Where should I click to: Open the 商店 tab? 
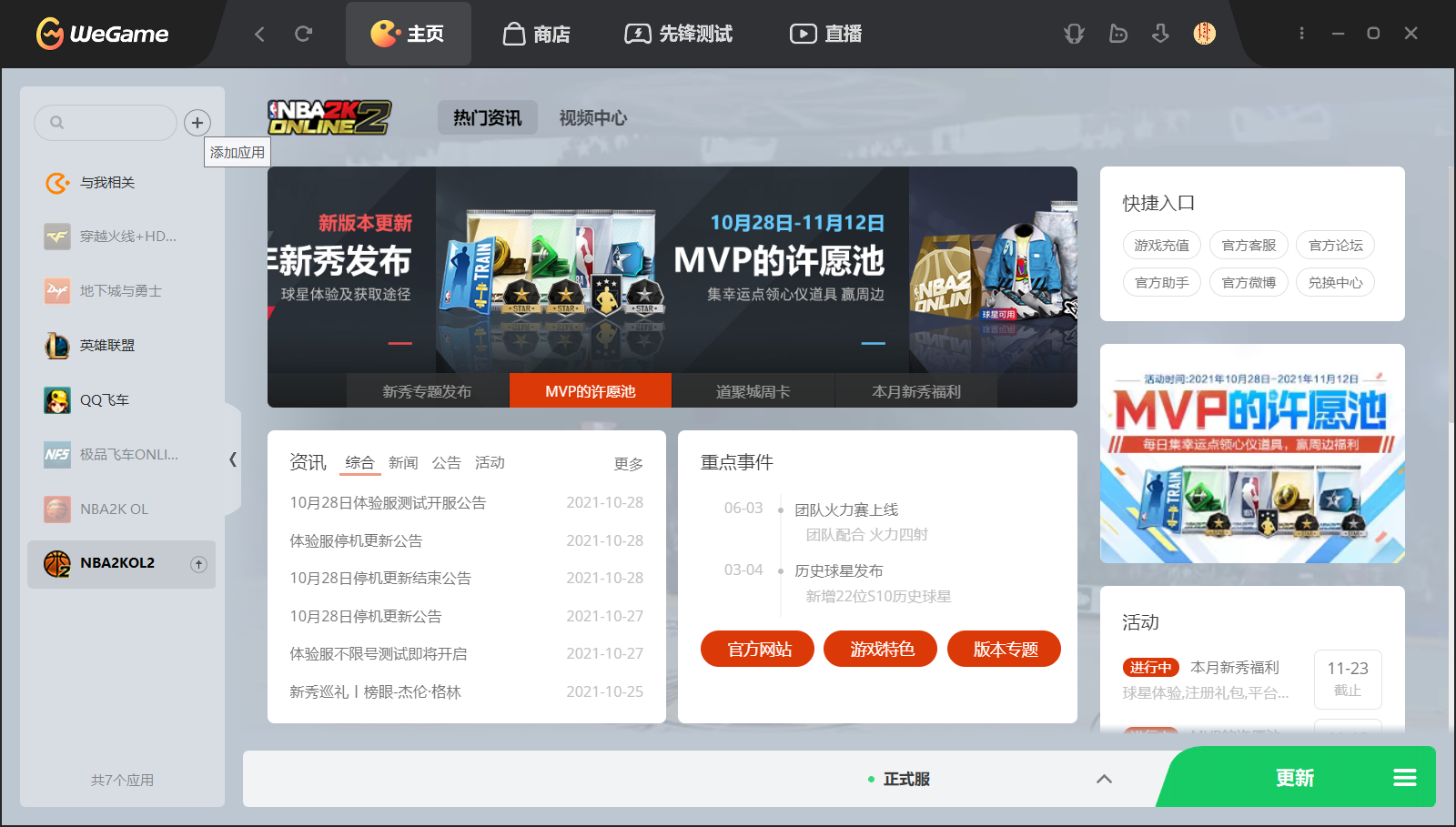click(537, 34)
